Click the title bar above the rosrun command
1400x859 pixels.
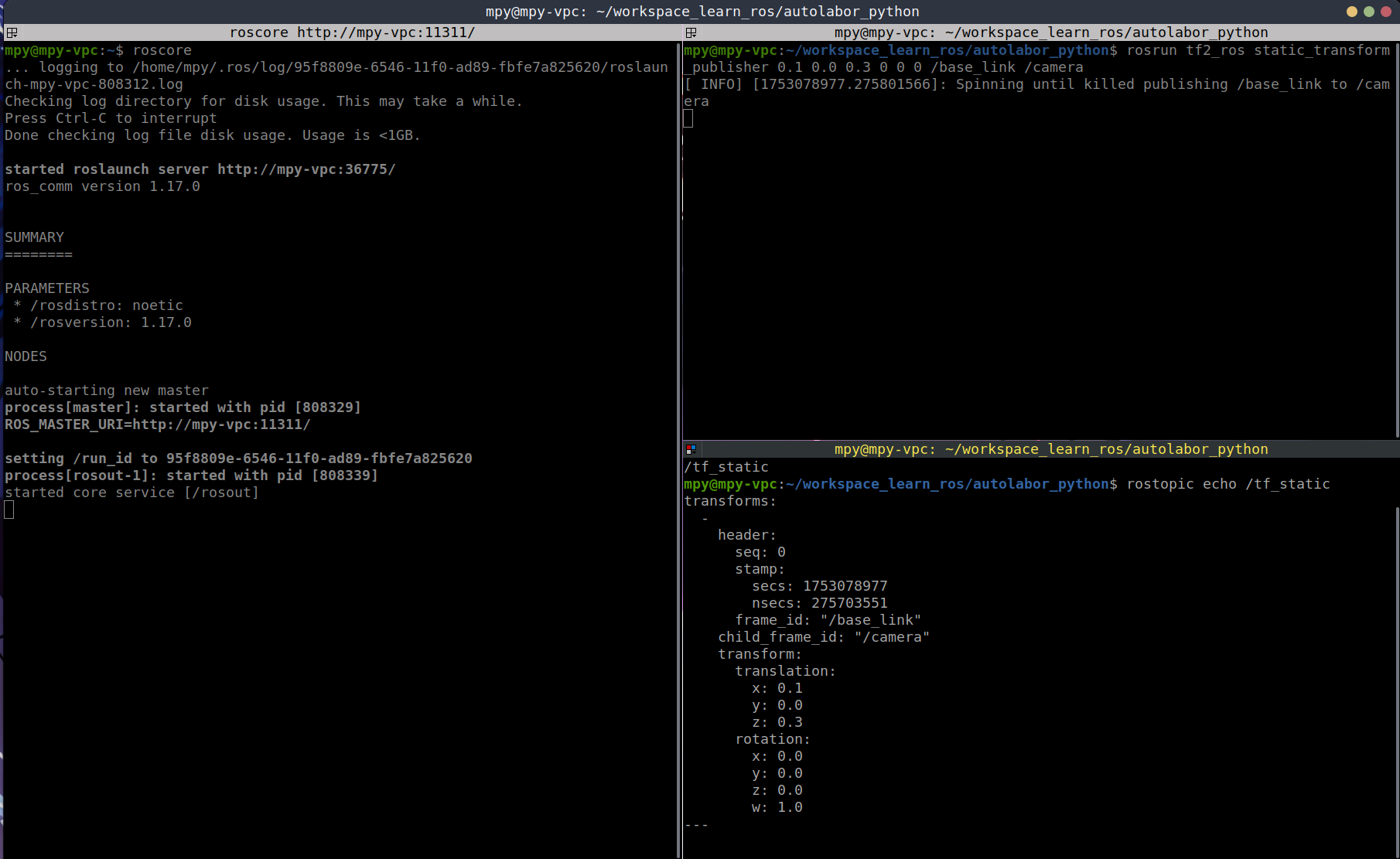tap(1050, 32)
